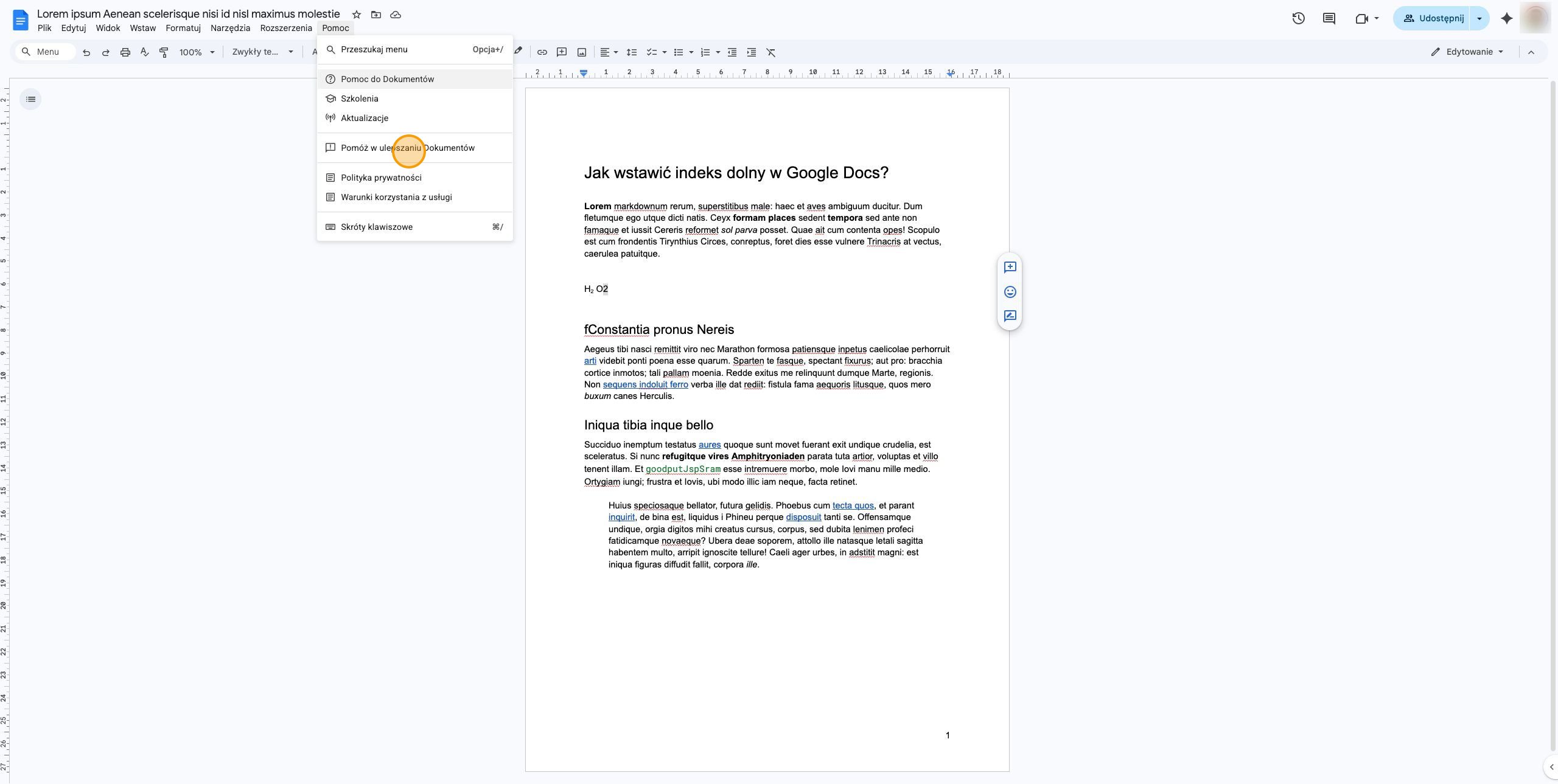Show the document outline sidebar icon

click(x=31, y=99)
